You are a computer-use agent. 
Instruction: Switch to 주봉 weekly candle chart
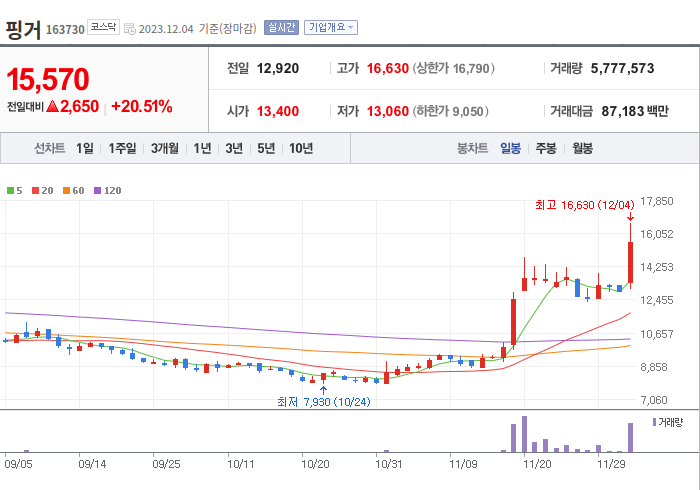pyautogui.click(x=546, y=148)
